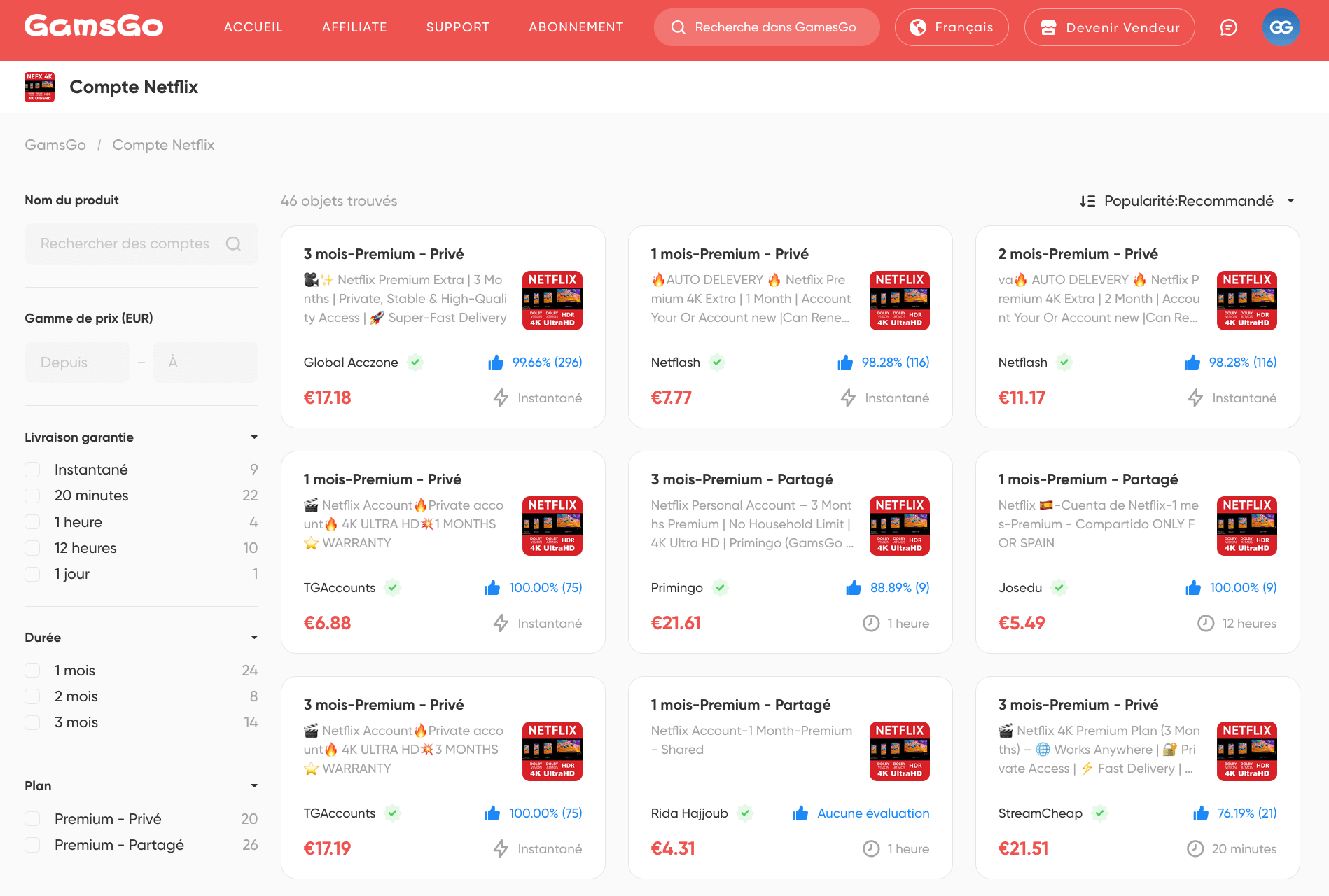Click the GG account avatar
The width and height of the screenshot is (1329, 896).
pyautogui.click(x=1281, y=27)
